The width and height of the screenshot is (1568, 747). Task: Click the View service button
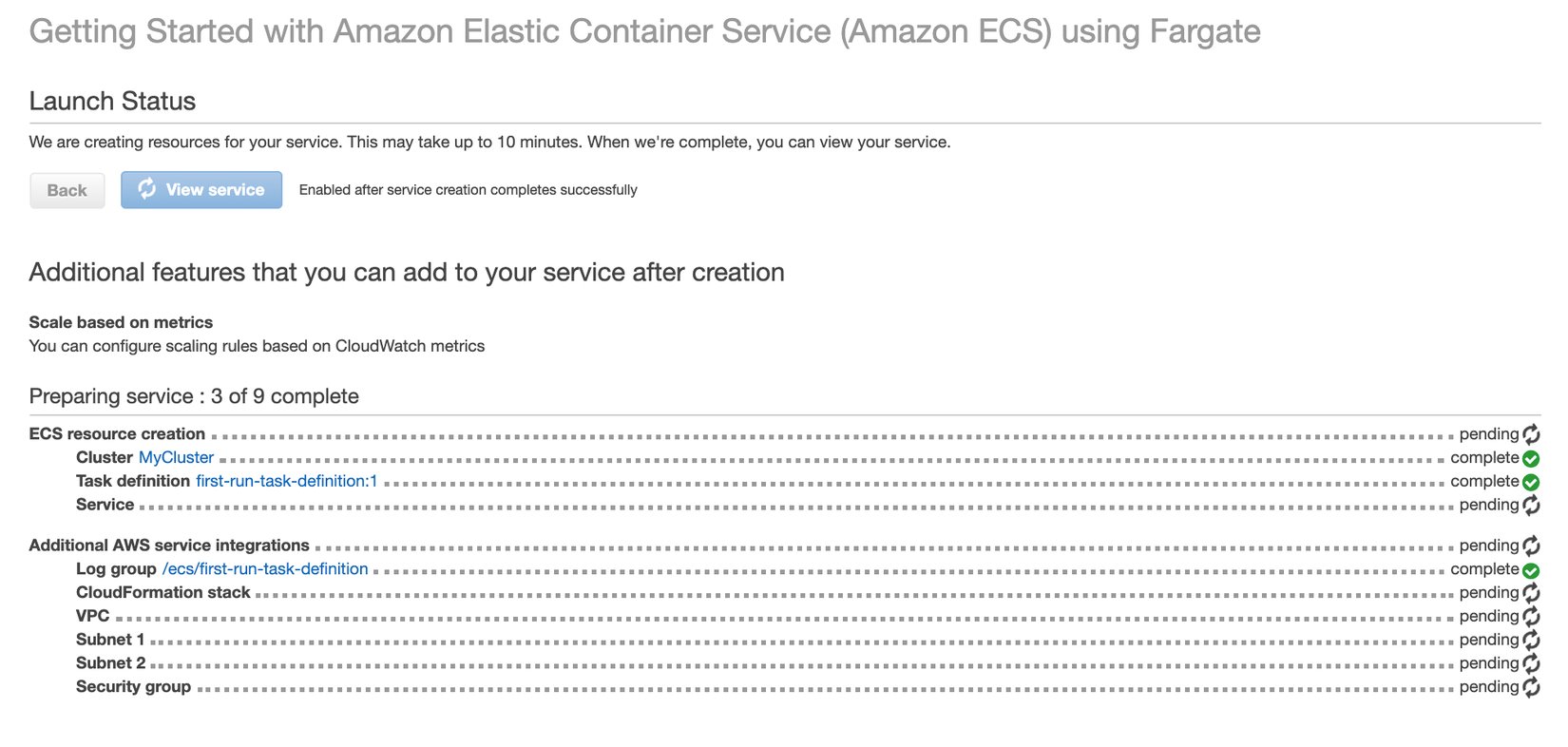click(201, 189)
